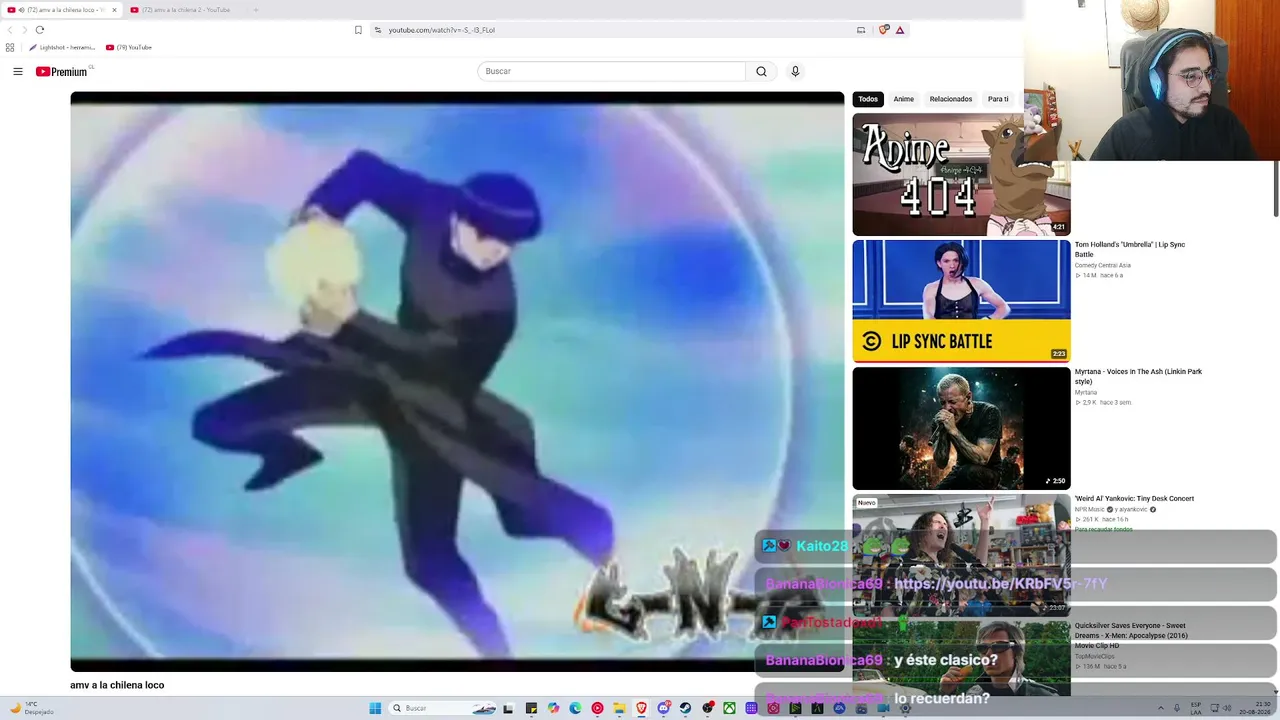This screenshot has height=720, width=1280.
Task: Click the YouTube search input field
Action: pyautogui.click(x=611, y=71)
